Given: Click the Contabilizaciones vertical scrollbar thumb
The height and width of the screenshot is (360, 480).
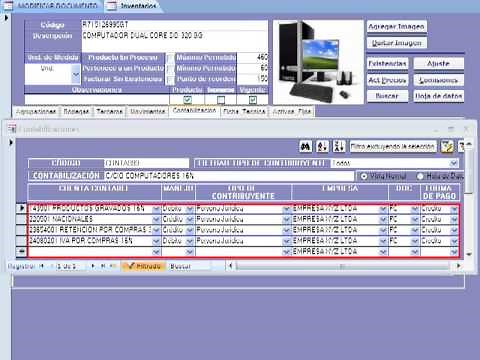Looking at the screenshot, I should pyautogui.click(x=469, y=172).
